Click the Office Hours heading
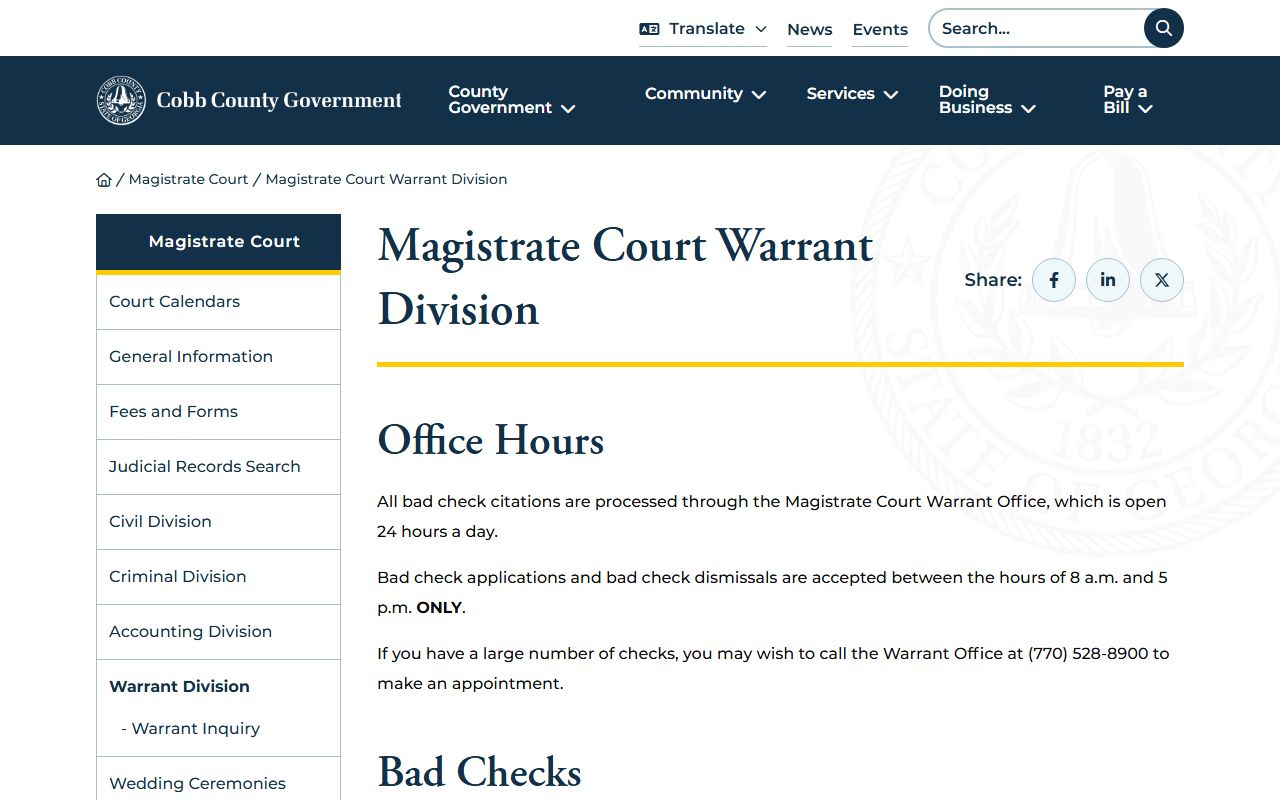 pos(491,440)
